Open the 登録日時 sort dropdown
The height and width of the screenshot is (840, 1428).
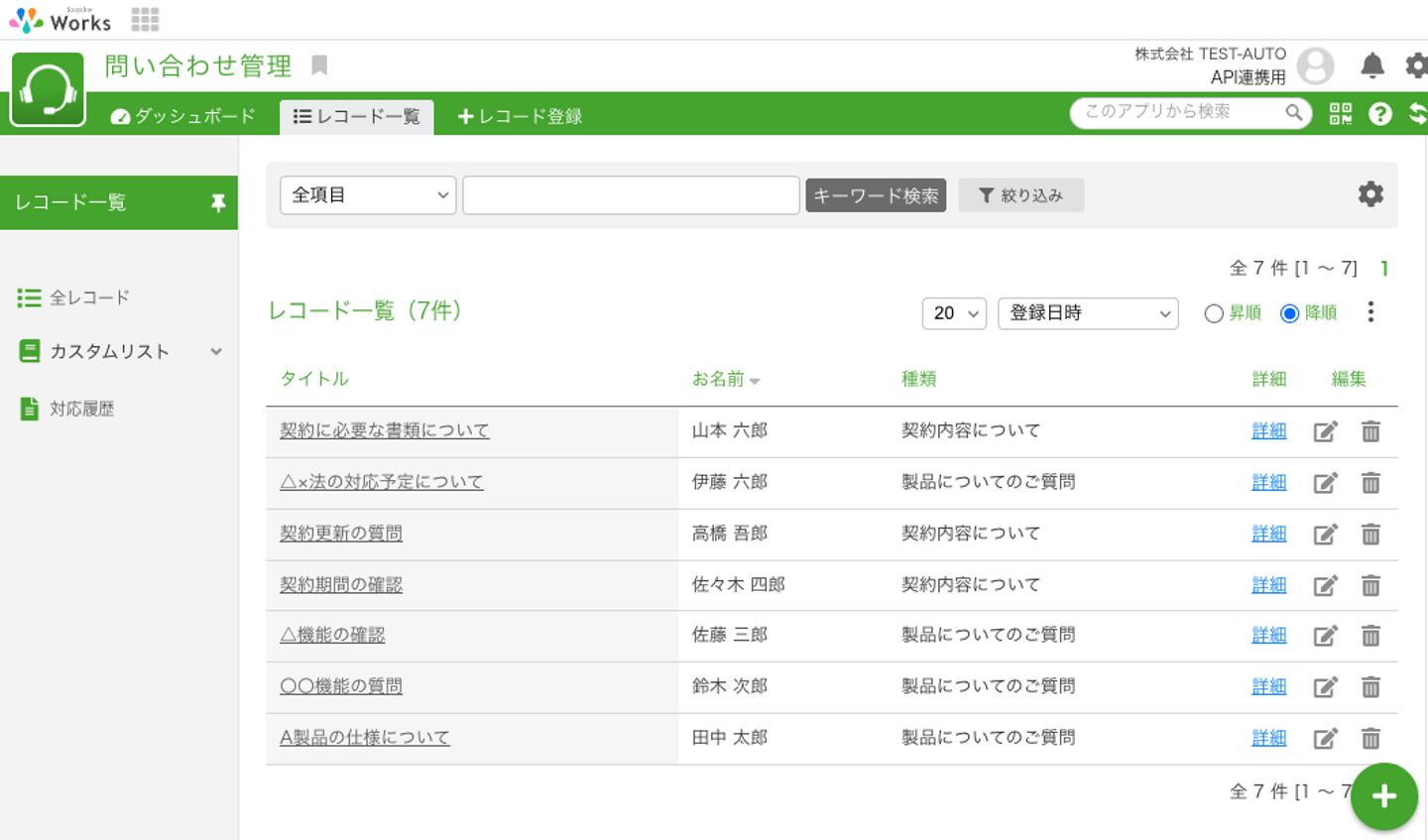click(x=1088, y=313)
